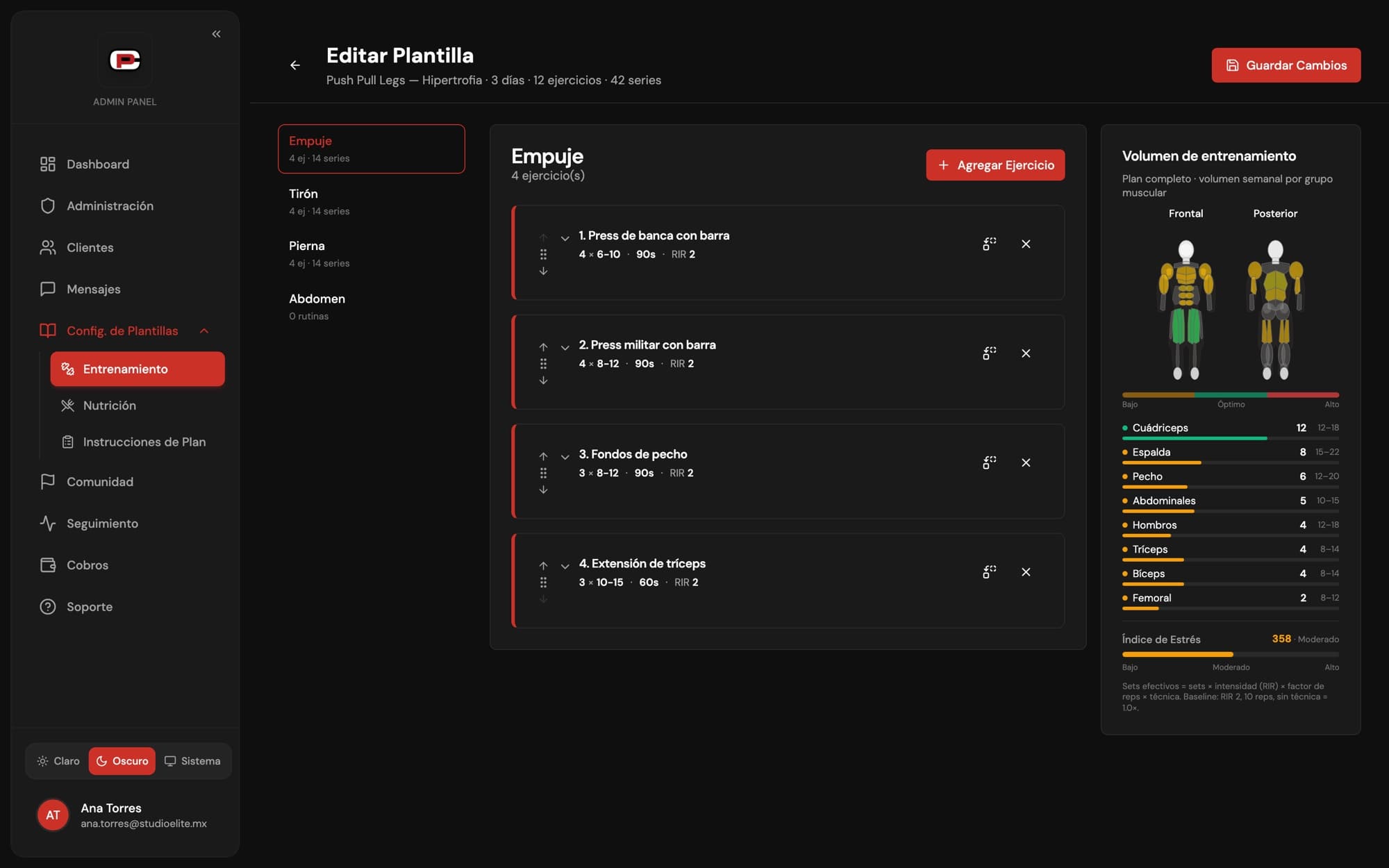Open superset icon for Extensión de tríceps

pyautogui.click(x=990, y=572)
